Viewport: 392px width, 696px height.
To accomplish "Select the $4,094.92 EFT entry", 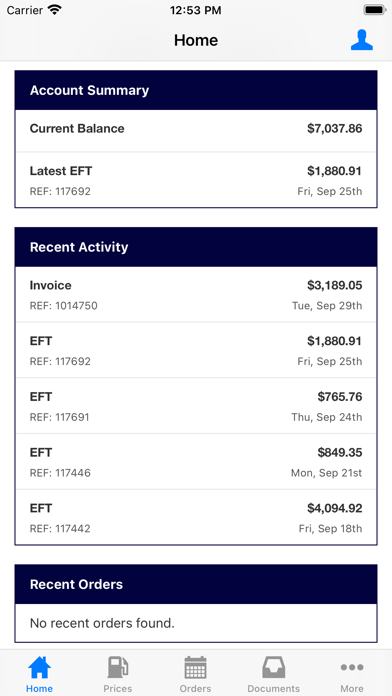I will pyautogui.click(x=196, y=518).
